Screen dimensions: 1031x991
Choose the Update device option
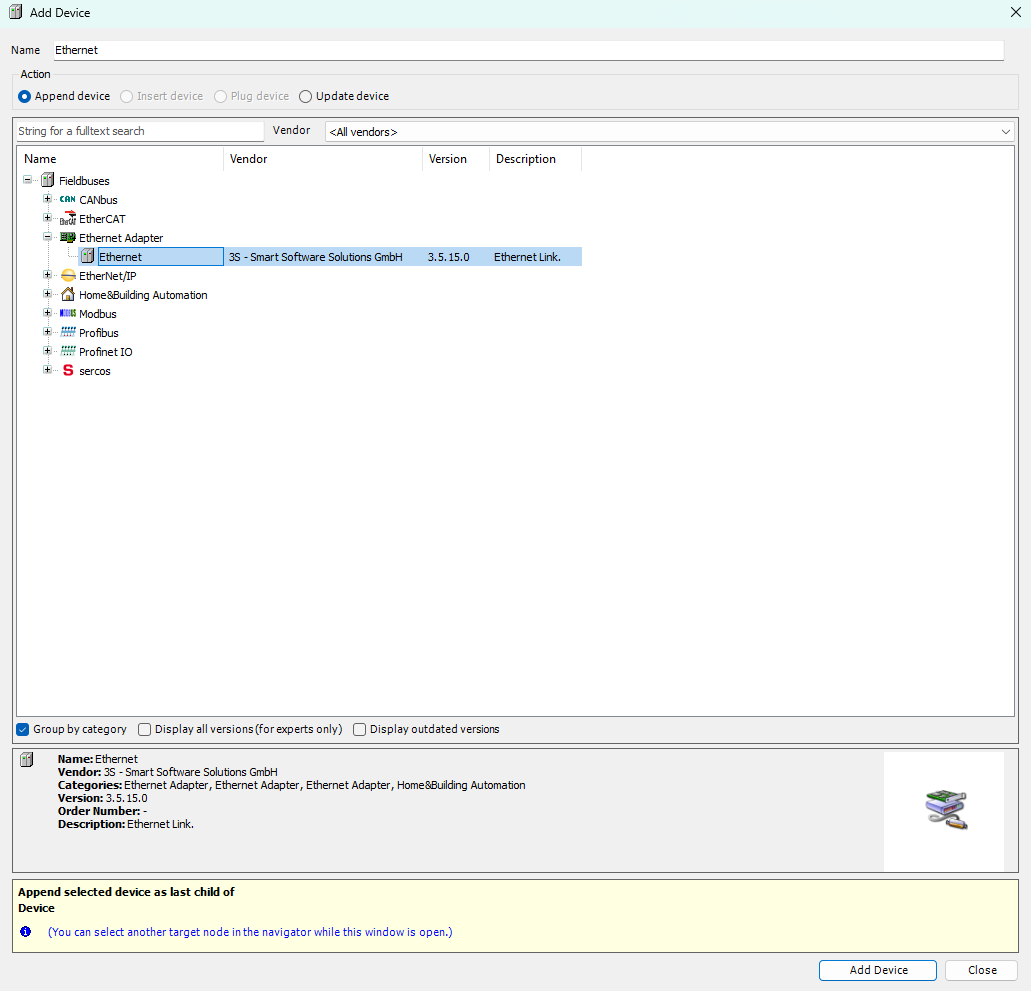click(x=304, y=95)
